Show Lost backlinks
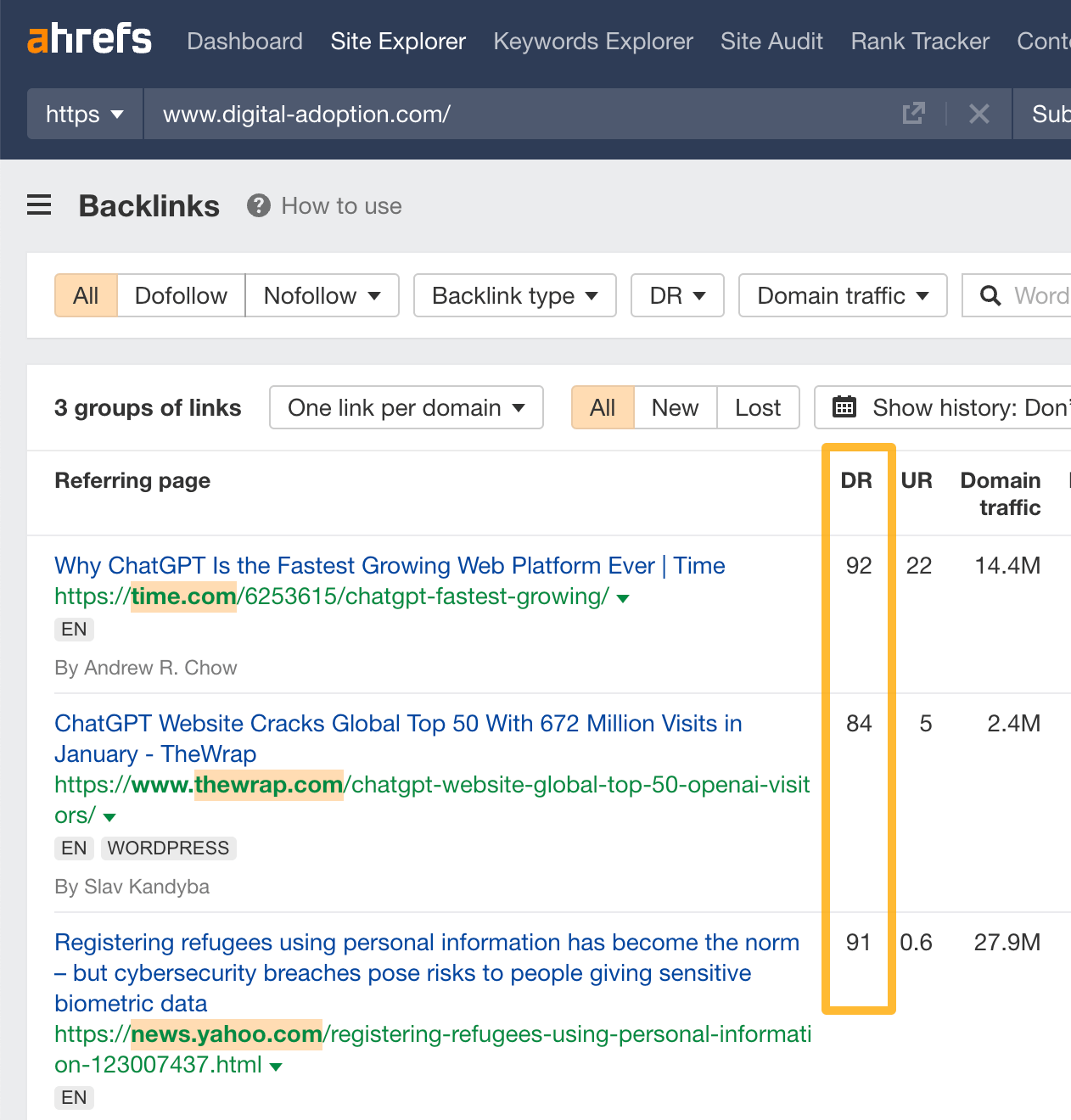This screenshot has width=1071, height=1120. [x=758, y=407]
